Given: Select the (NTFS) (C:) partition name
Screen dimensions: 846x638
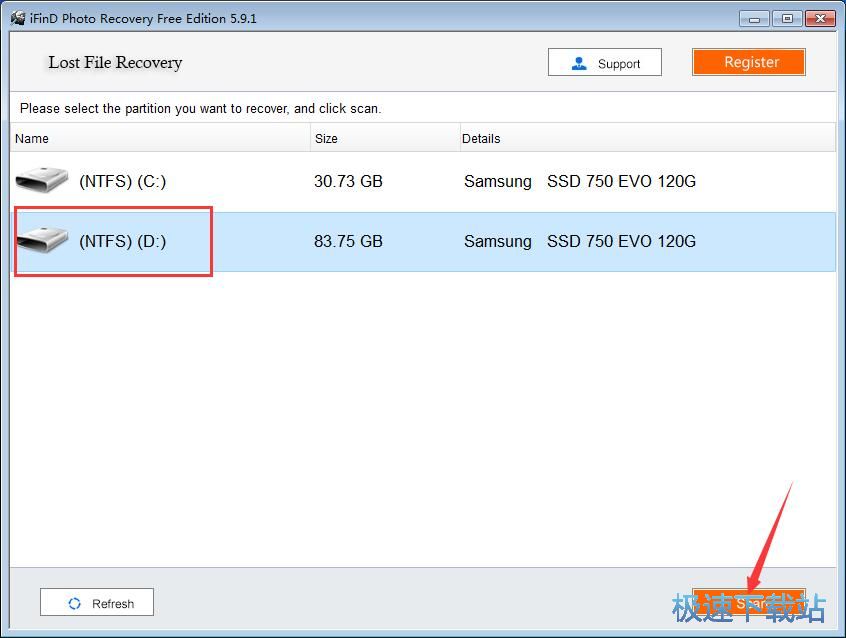Looking at the screenshot, I should (x=122, y=181).
